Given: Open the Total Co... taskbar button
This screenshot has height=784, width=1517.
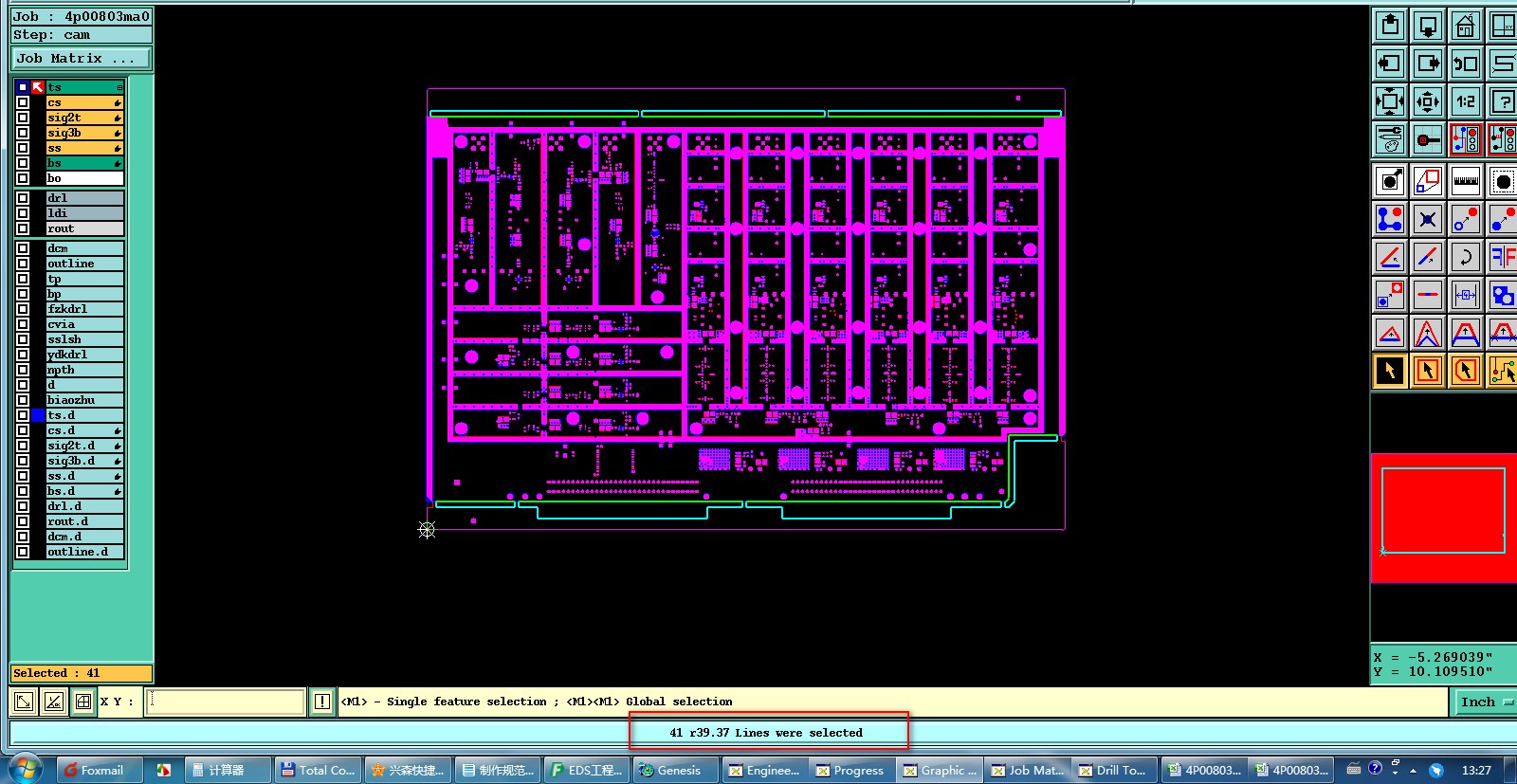Looking at the screenshot, I should 318,770.
